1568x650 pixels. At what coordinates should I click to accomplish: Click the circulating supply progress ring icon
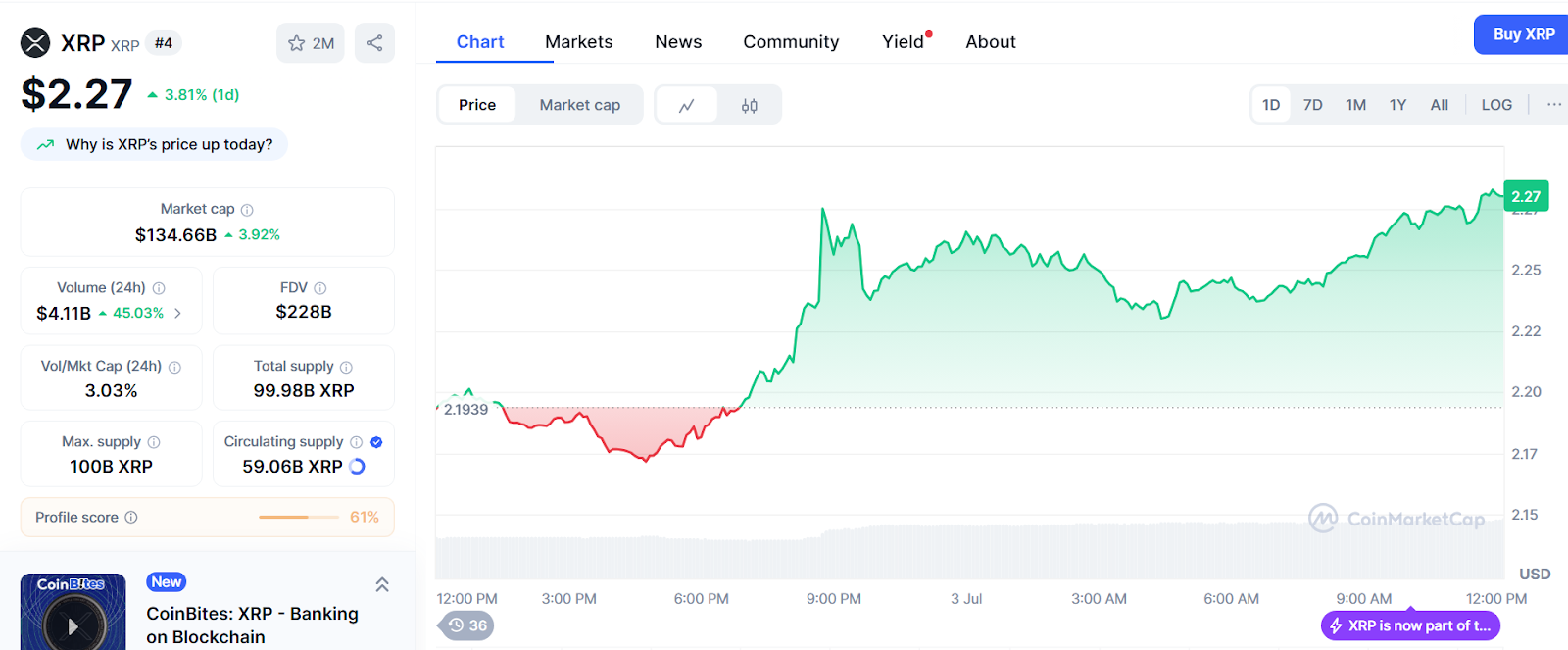coord(358,467)
